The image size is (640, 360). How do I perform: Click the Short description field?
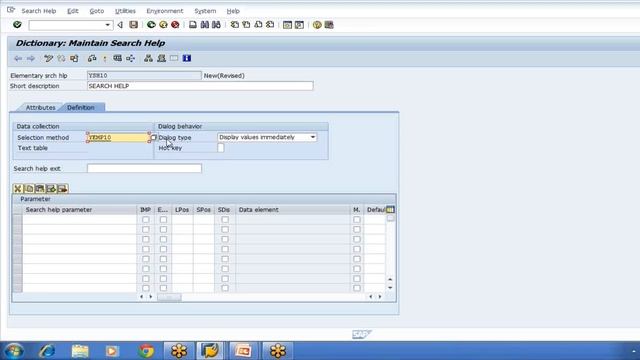[x=200, y=86]
